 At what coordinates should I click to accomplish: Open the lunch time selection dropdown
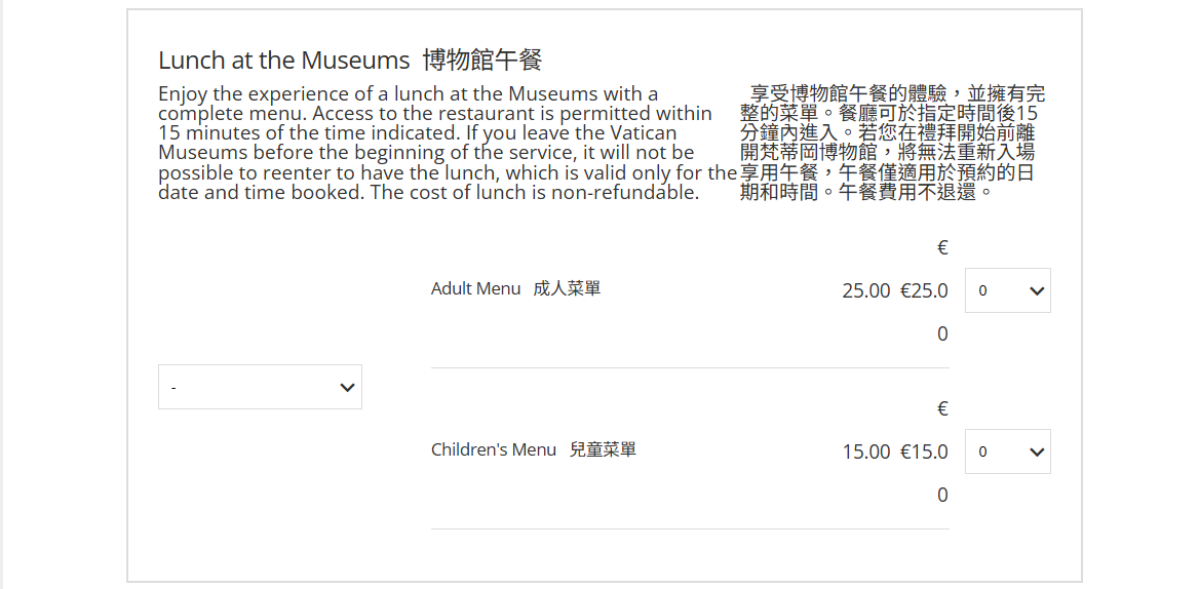tap(259, 387)
